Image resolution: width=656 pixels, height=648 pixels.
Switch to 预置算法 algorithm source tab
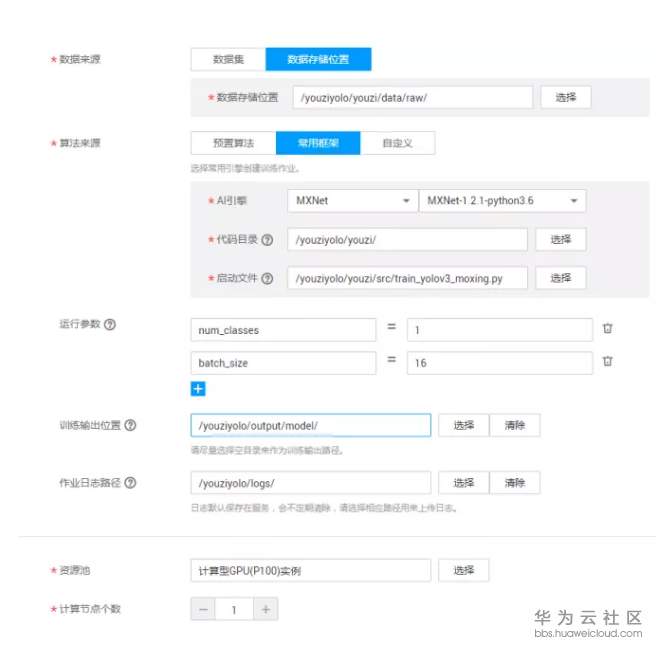click(233, 143)
